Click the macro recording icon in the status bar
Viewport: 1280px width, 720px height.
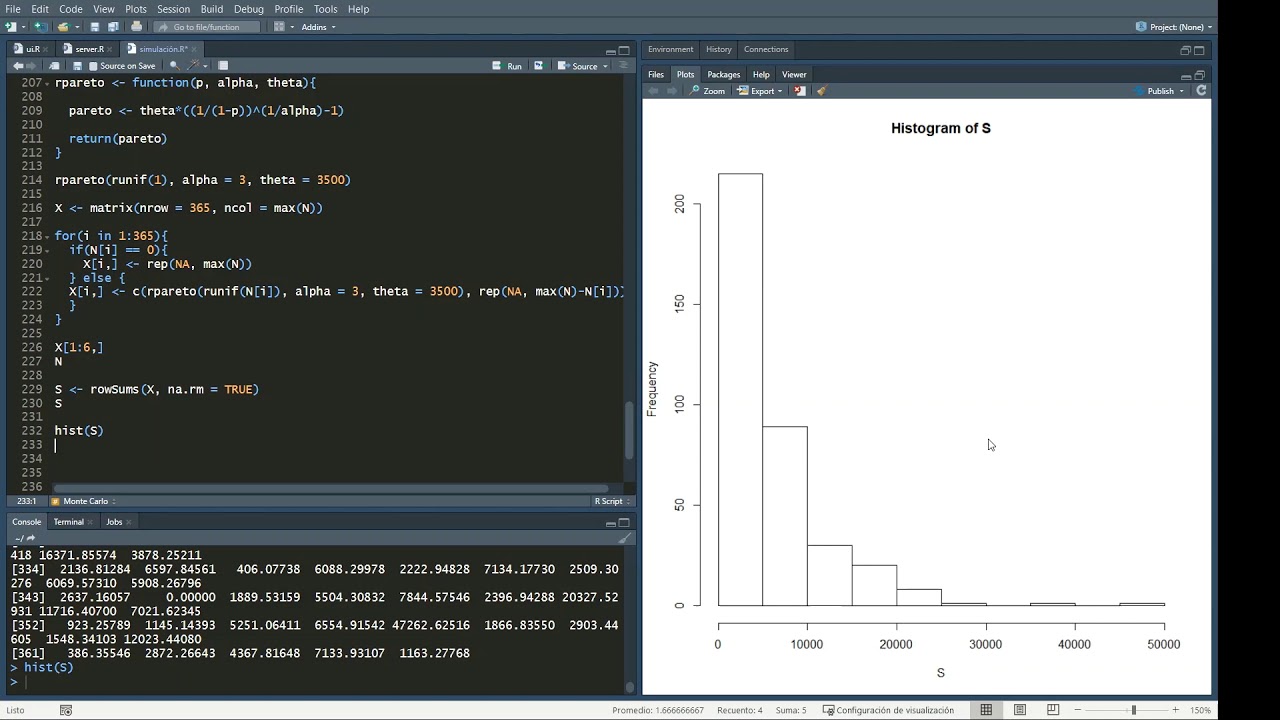coord(66,710)
